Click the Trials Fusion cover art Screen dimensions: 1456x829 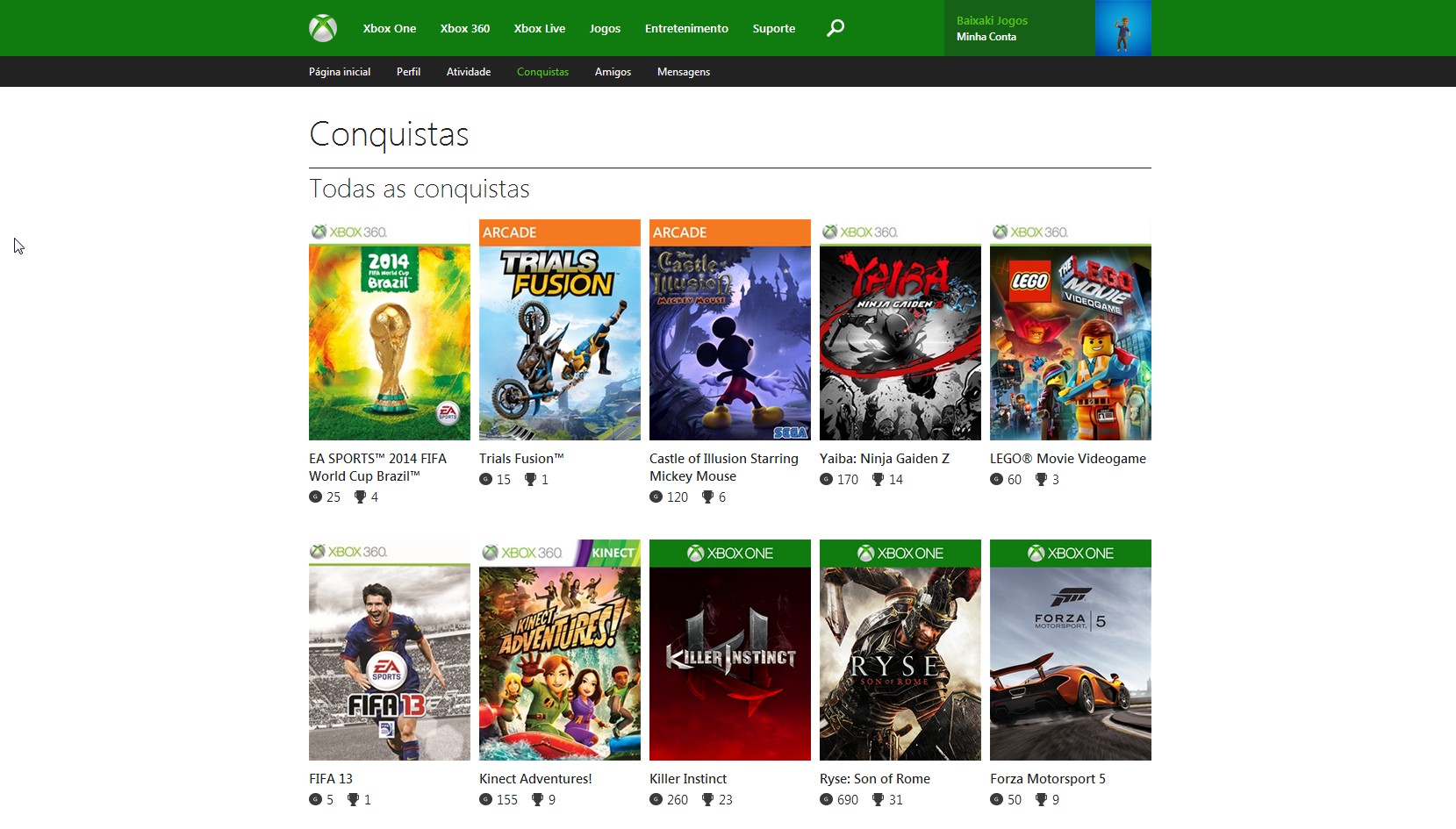[x=560, y=330]
